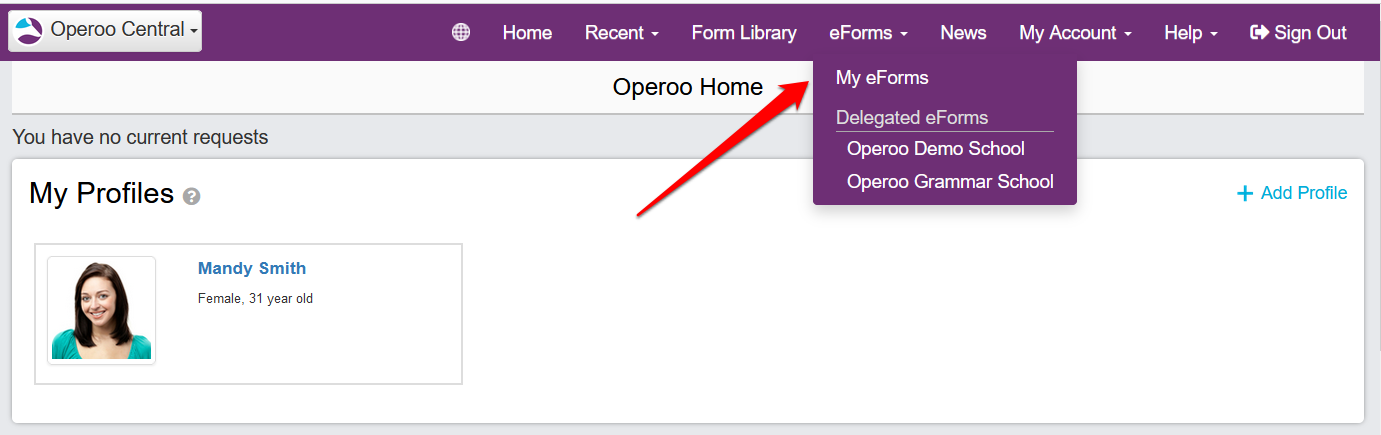Image resolution: width=1381 pixels, height=435 pixels.
Task: Click the Operoo logo icon
Action: (30, 31)
